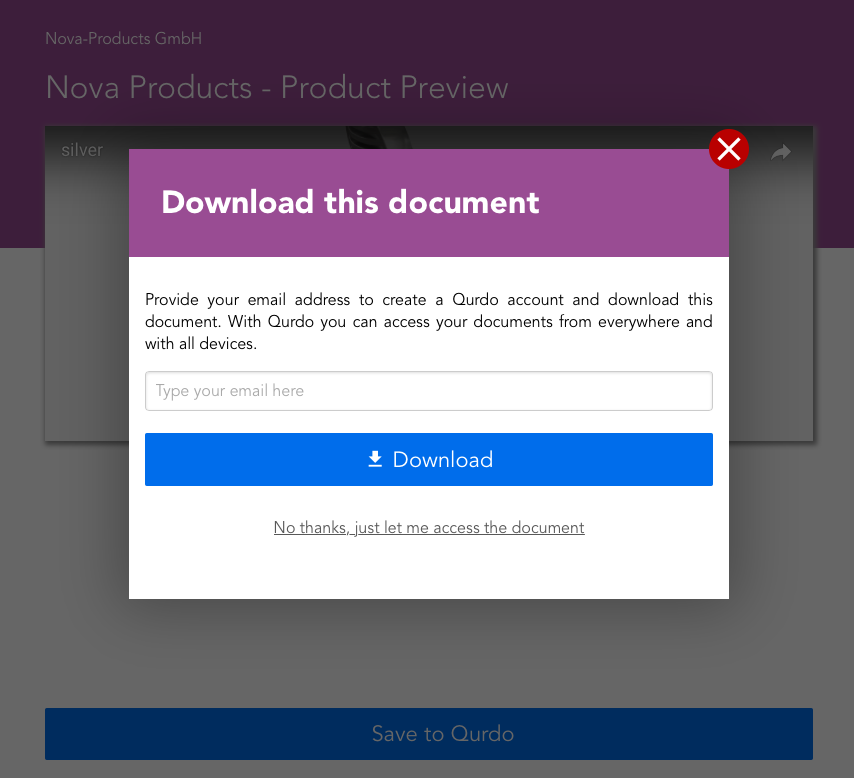Click the word 'Download' on the blue button
This screenshot has width=854, height=778.
(x=443, y=459)
